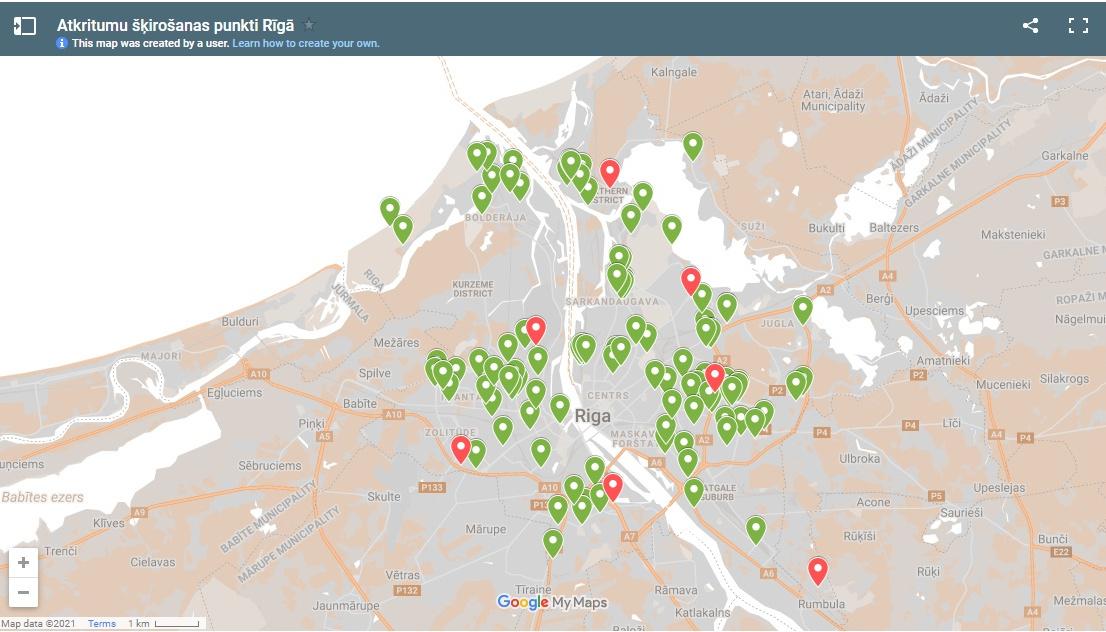The height and width of the screenshot is (632, 1106).
Task: Click the green marker above Tīraine
Action: tap(553, 541)
